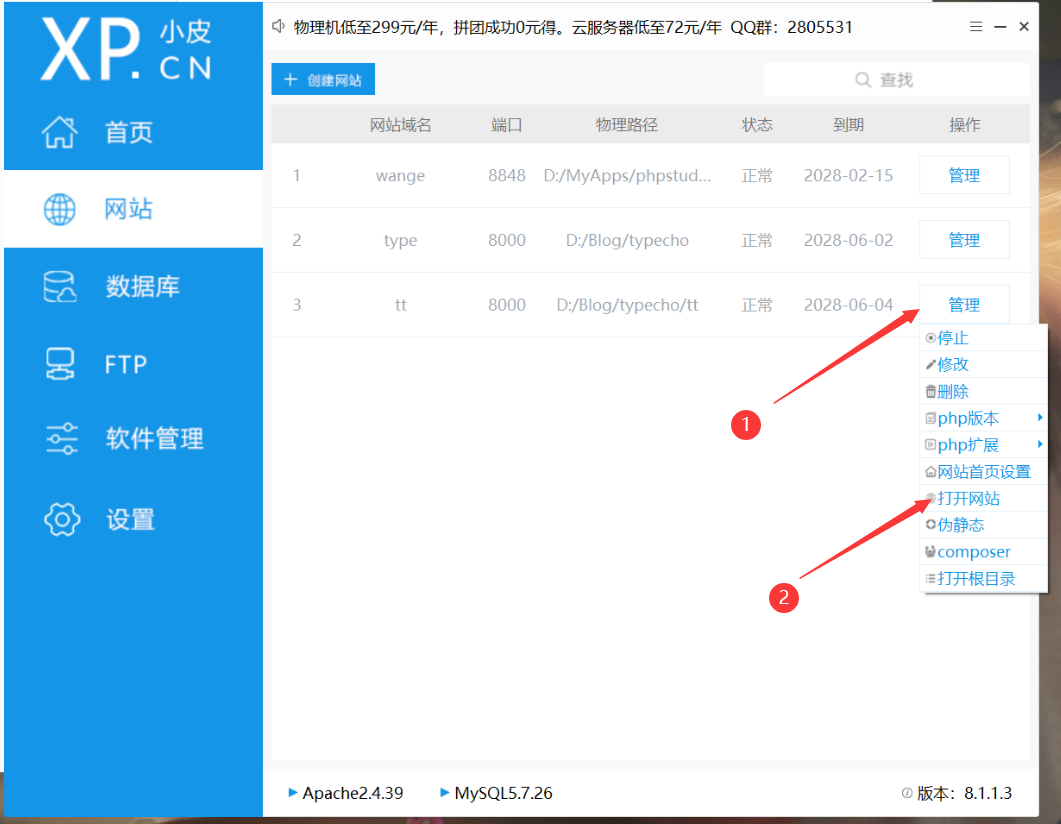Viewport: 1061px width, 824px height.
Task: Click the MySQL5.7.26 status arrow
Action: click(445, 793)
